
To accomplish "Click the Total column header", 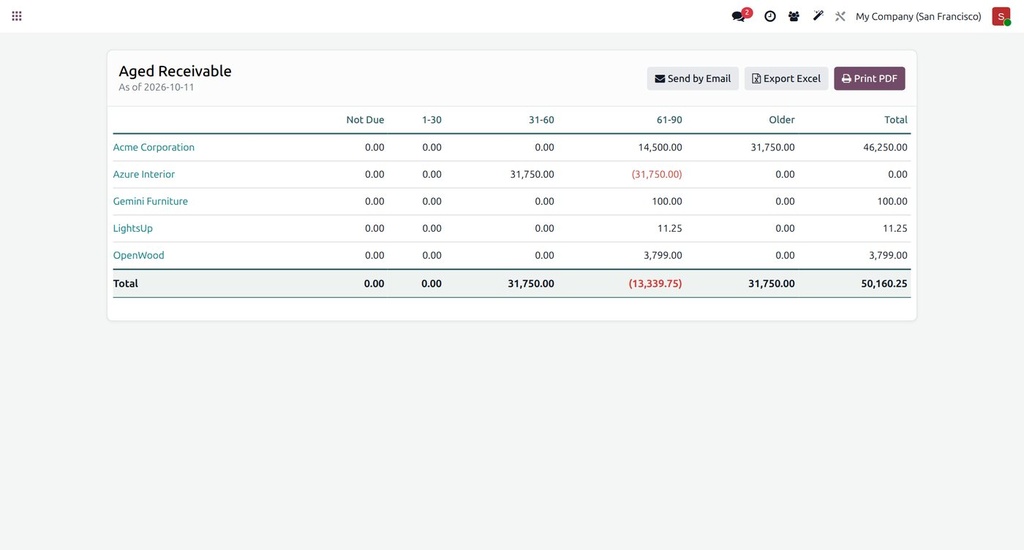I will [x=895, y=120].
